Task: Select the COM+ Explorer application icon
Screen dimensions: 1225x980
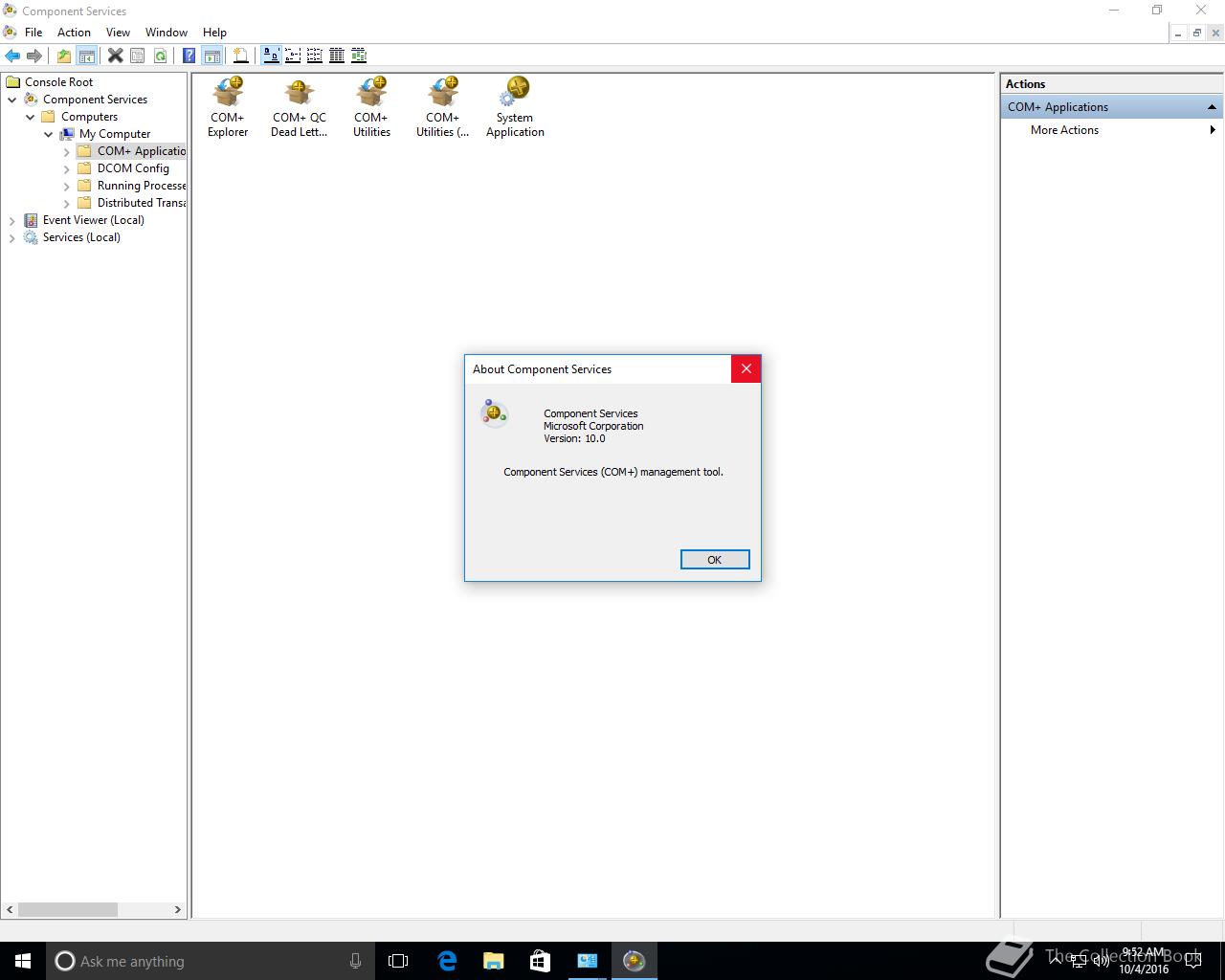Action: pos(228,107)
